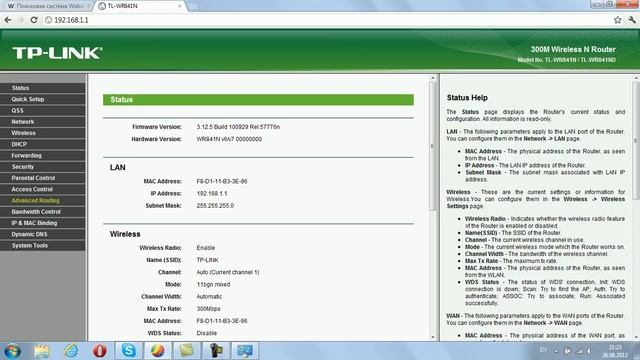640x360 pixels.
Task: Show hidden system tray icons
Action: pyautogui.click(x=556, y=351)
